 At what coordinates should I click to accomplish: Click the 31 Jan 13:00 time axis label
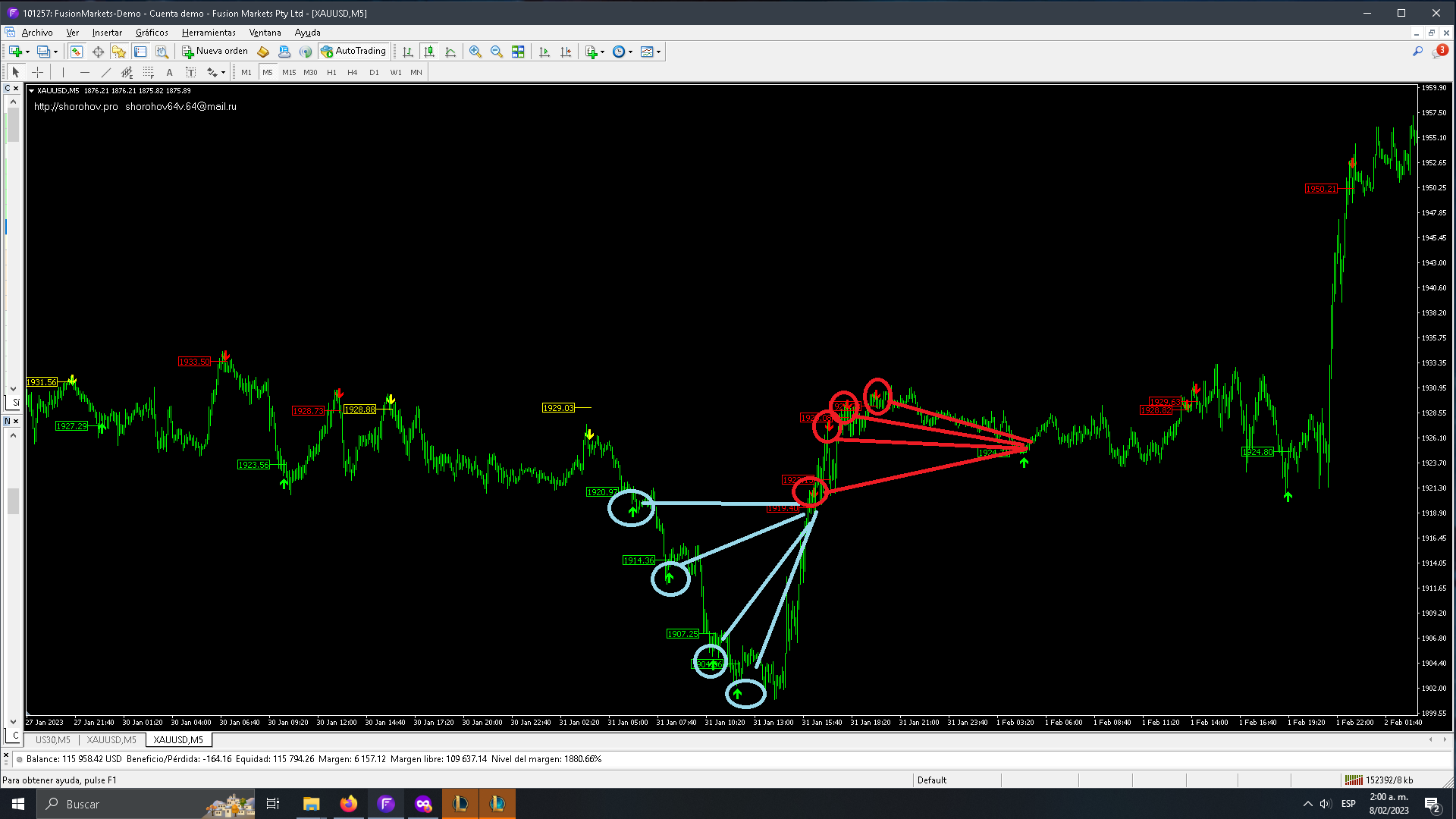pyautogui.click(x=773, y=723)
